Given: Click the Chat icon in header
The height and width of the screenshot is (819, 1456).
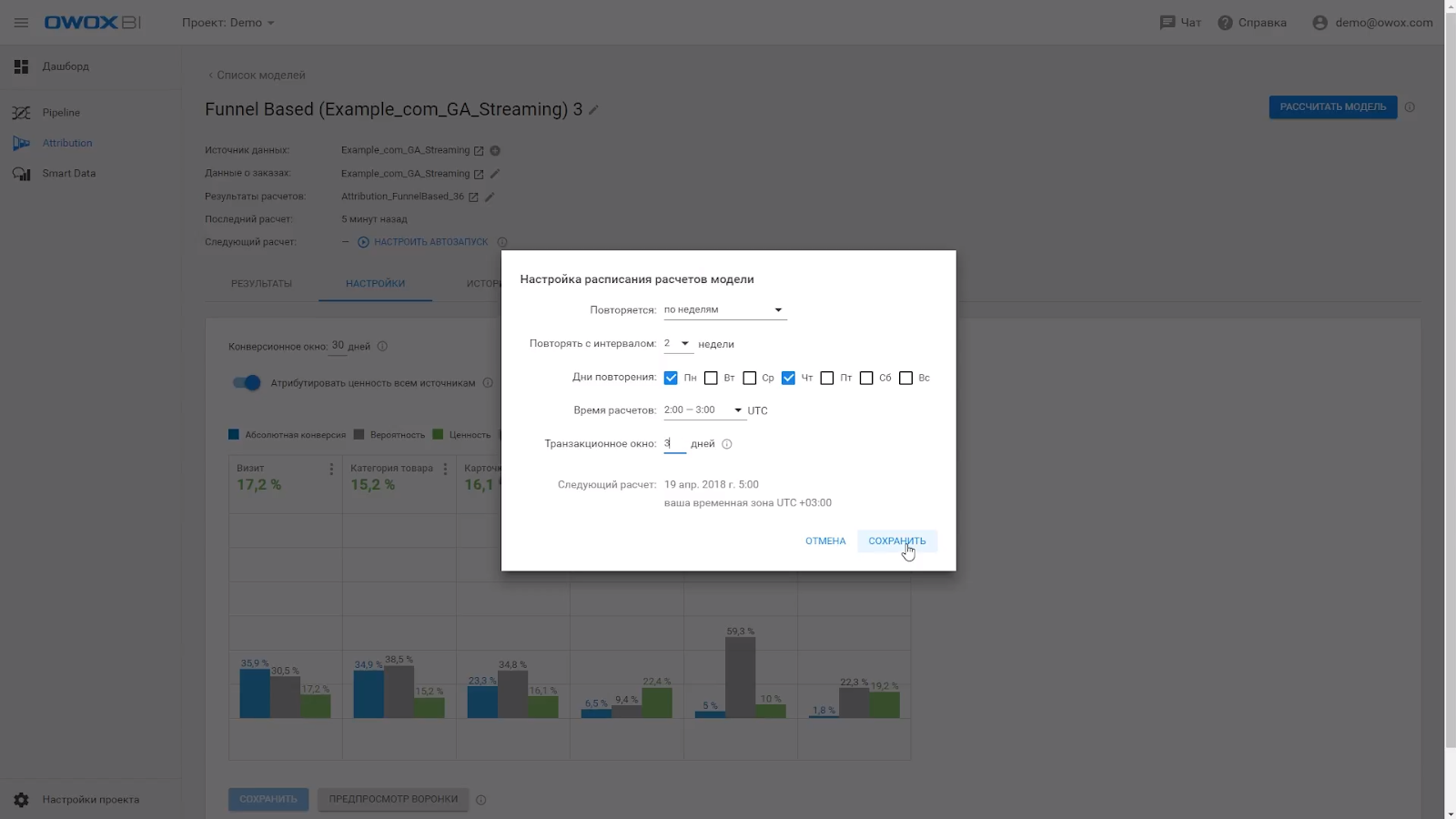Looking at the screenshot, I should coord(1167,23).
